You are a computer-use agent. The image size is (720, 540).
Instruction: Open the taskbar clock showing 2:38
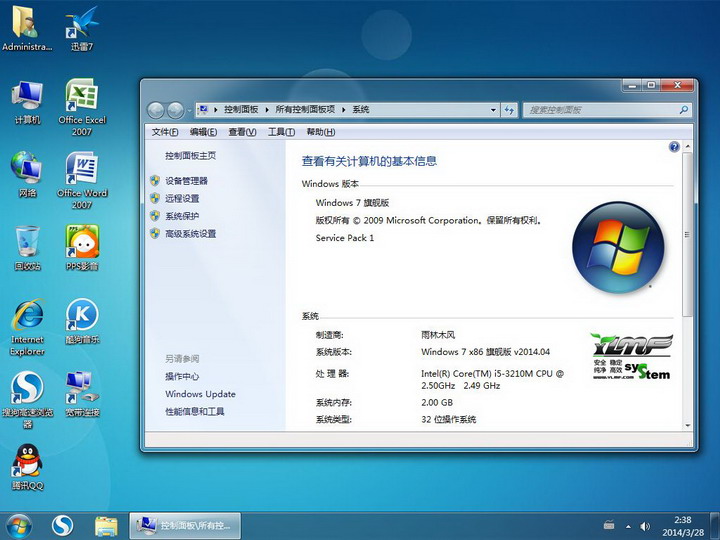[x=683, y=526]
